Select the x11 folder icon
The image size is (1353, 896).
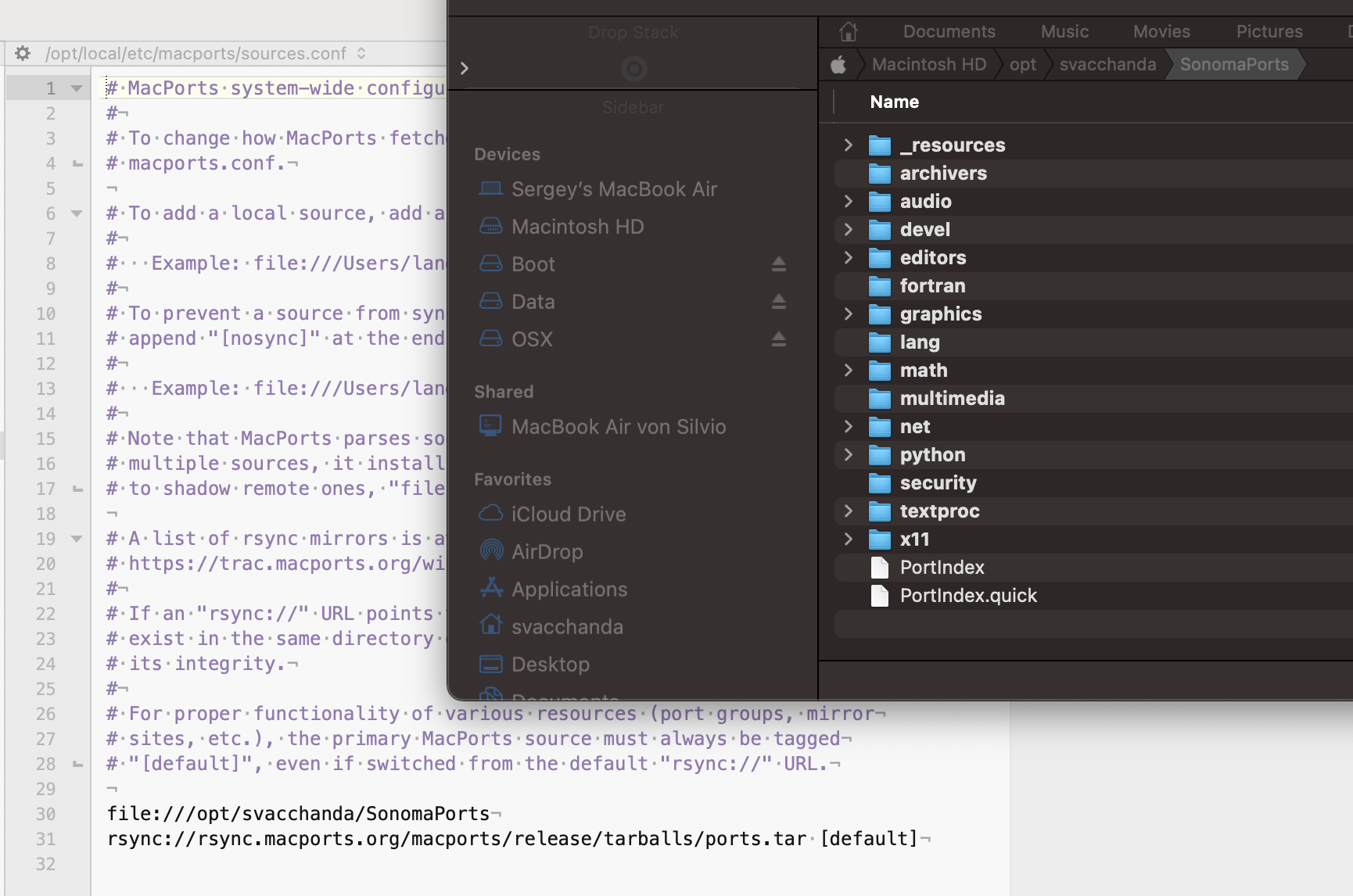point(880,539)
